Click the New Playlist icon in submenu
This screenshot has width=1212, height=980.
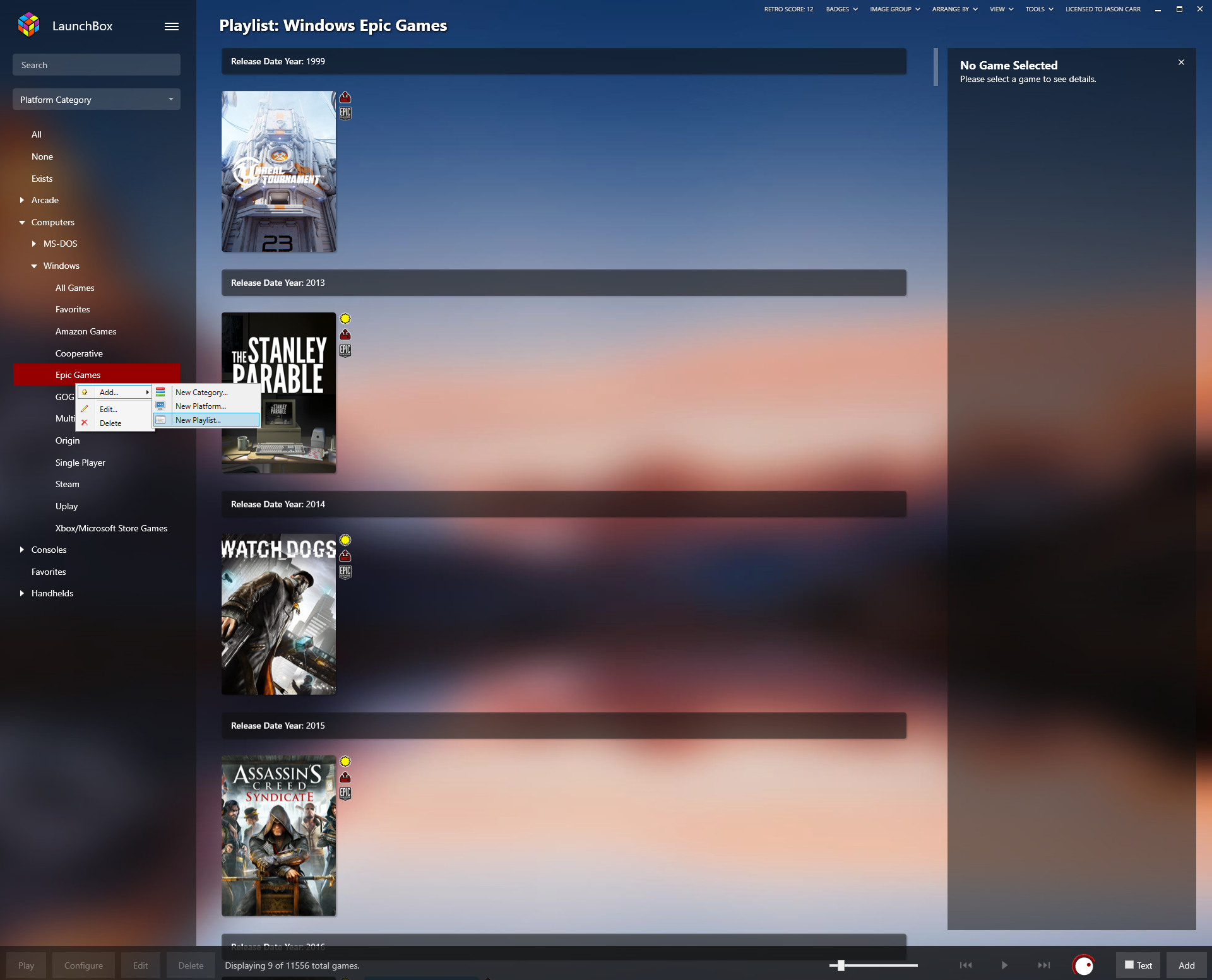coord(160,420)
